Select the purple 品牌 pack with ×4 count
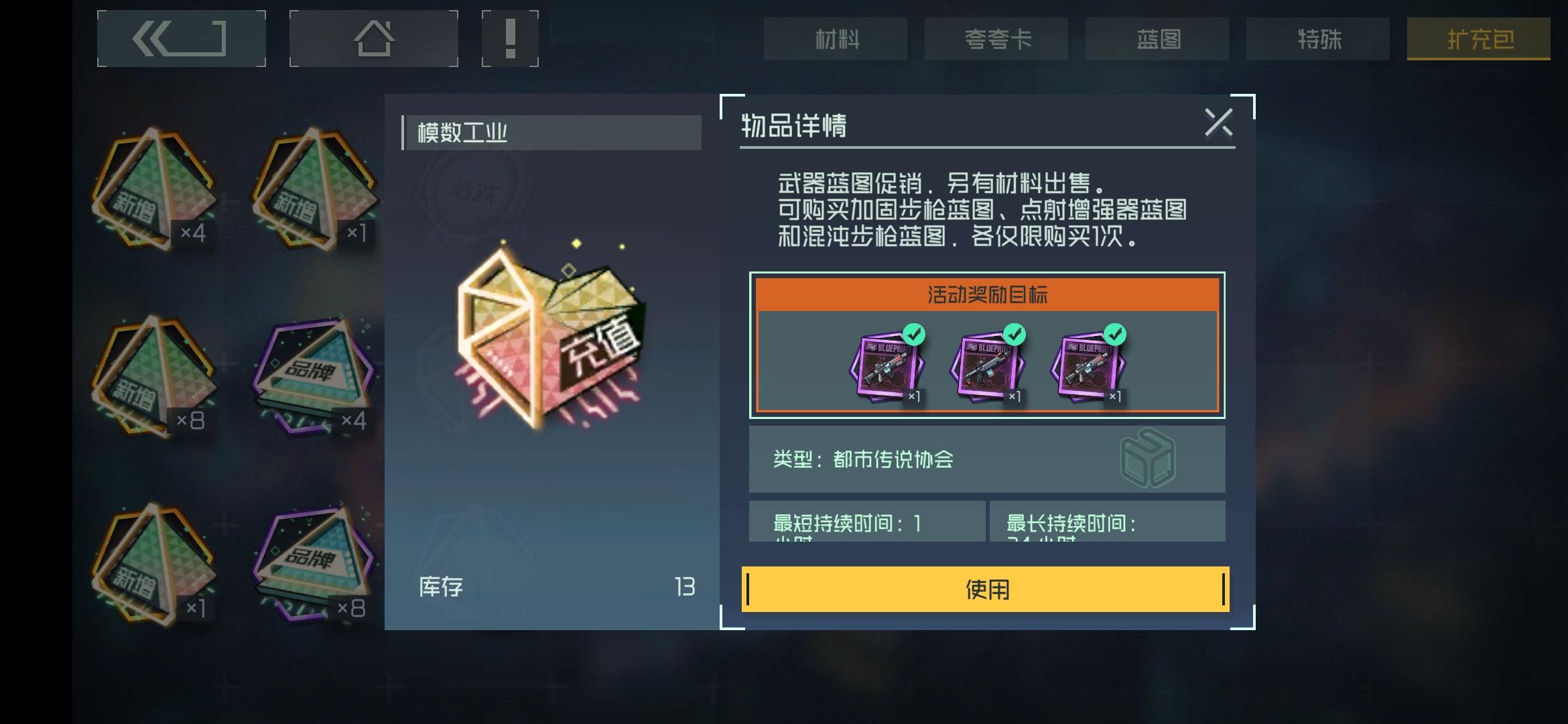This screenshot has width=1568, height=724. click(314, 377)
